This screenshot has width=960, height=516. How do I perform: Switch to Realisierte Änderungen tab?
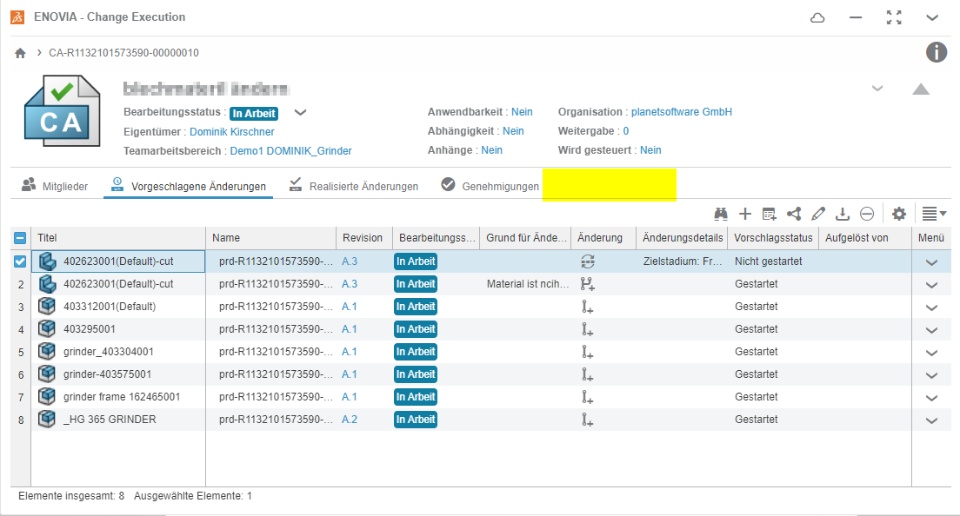354,185
